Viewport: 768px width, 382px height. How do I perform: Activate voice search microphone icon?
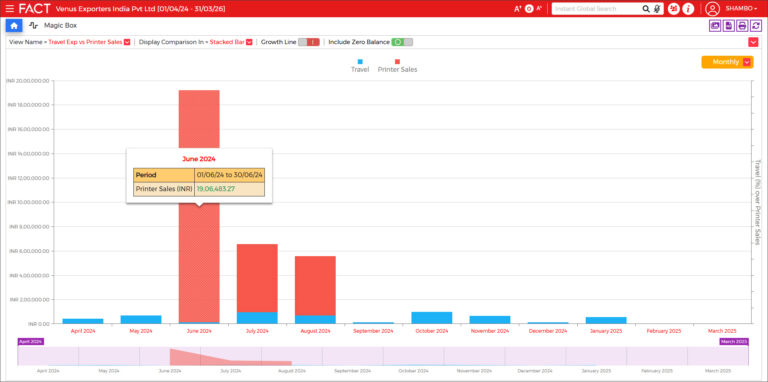click(657, 9)
